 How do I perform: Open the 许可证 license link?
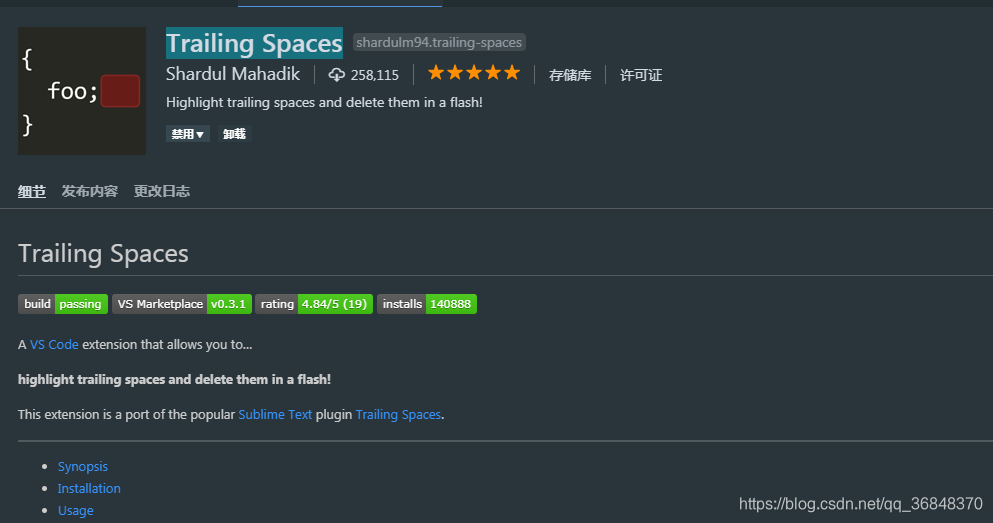641,75
